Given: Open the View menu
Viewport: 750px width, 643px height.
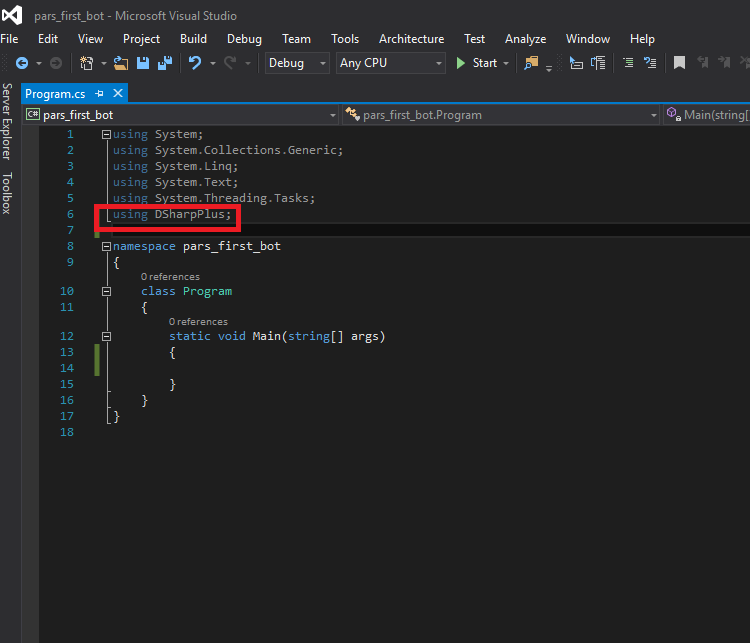Looking at the screenshot, I should [90, 39].
